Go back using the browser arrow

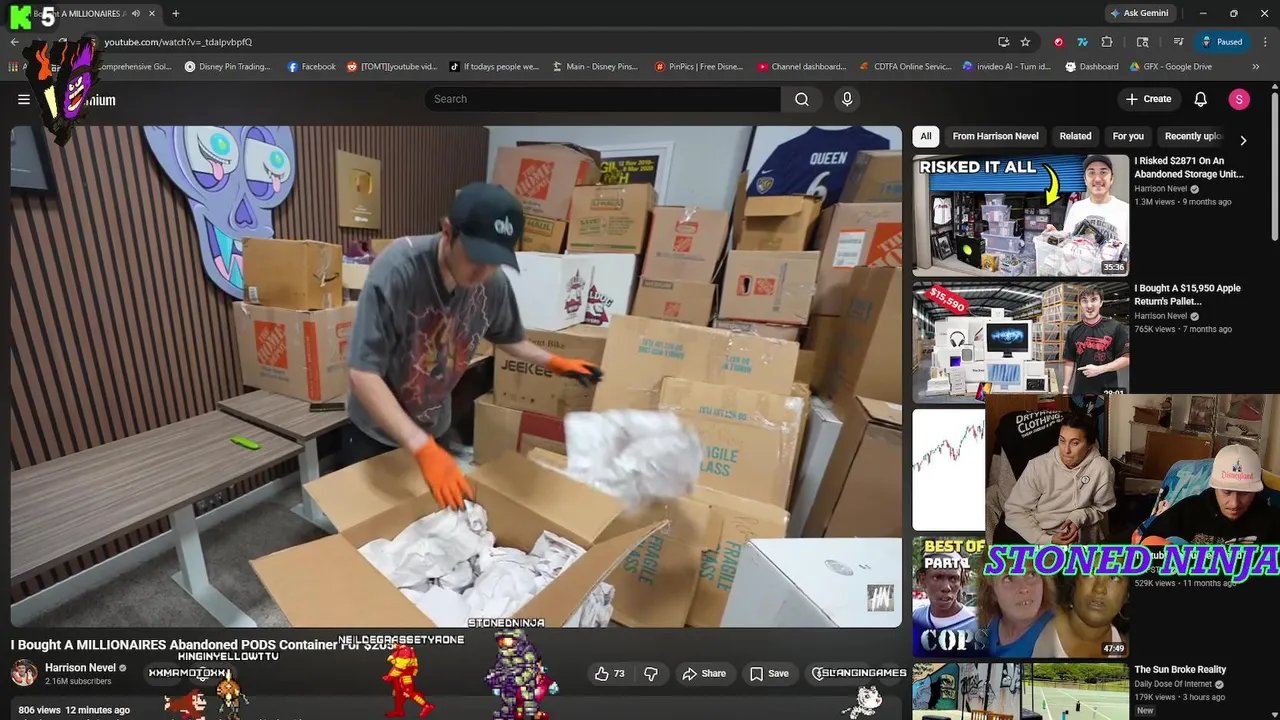tap(14, 42)
